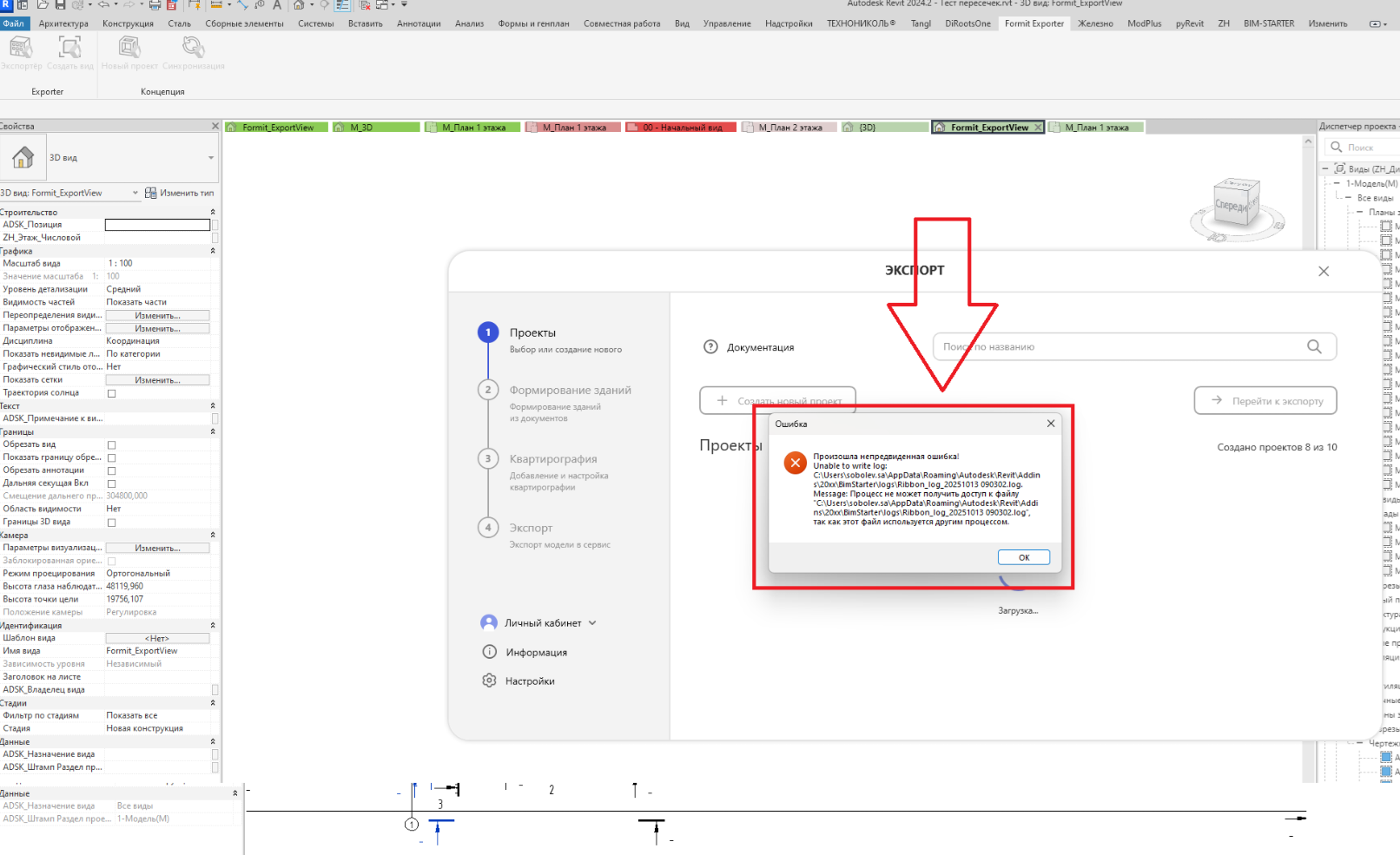The width and height of the screenshot is (1400, 855).
Task: Switch to the BIM-STARTER ribbon tab
Action: pos(1268,23)
